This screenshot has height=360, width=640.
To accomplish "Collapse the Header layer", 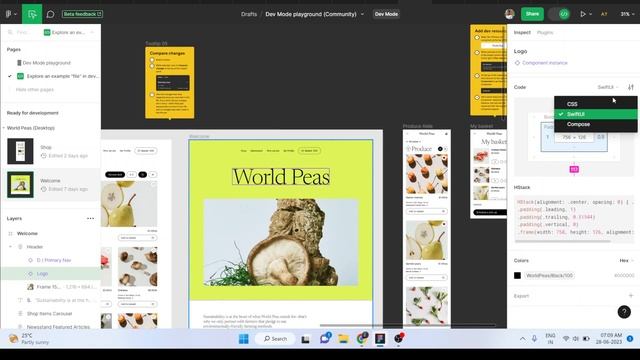I will coord(10,247).
